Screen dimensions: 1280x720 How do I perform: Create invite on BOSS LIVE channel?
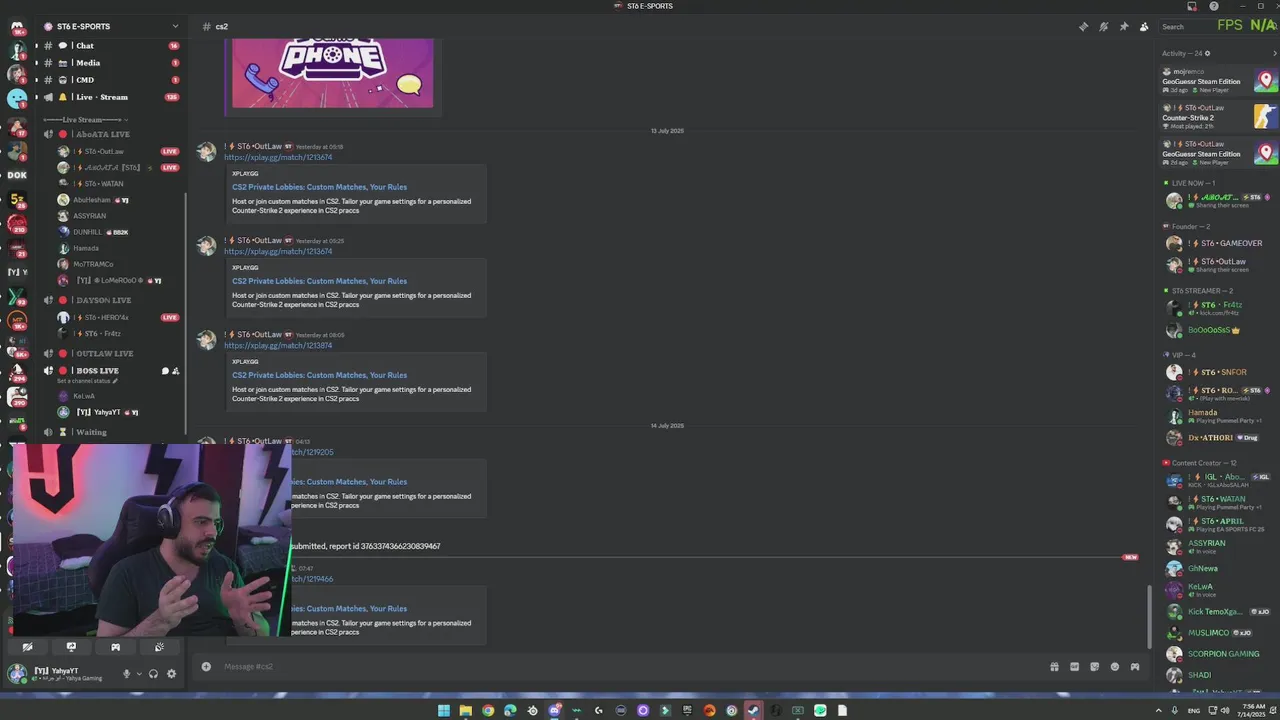coord(176,371)
